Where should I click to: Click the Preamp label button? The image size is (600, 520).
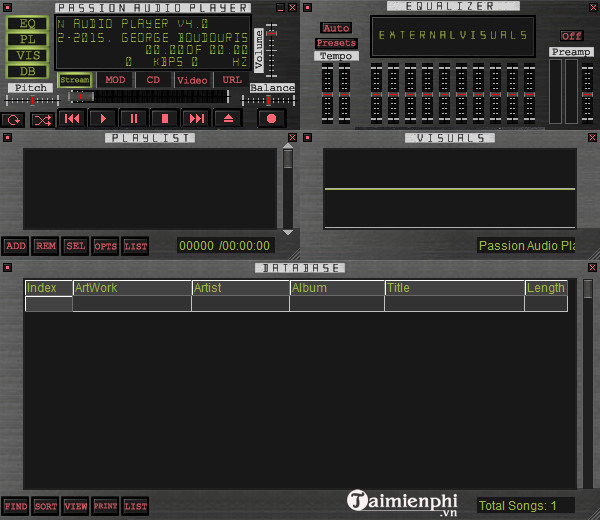coord(571,52)
